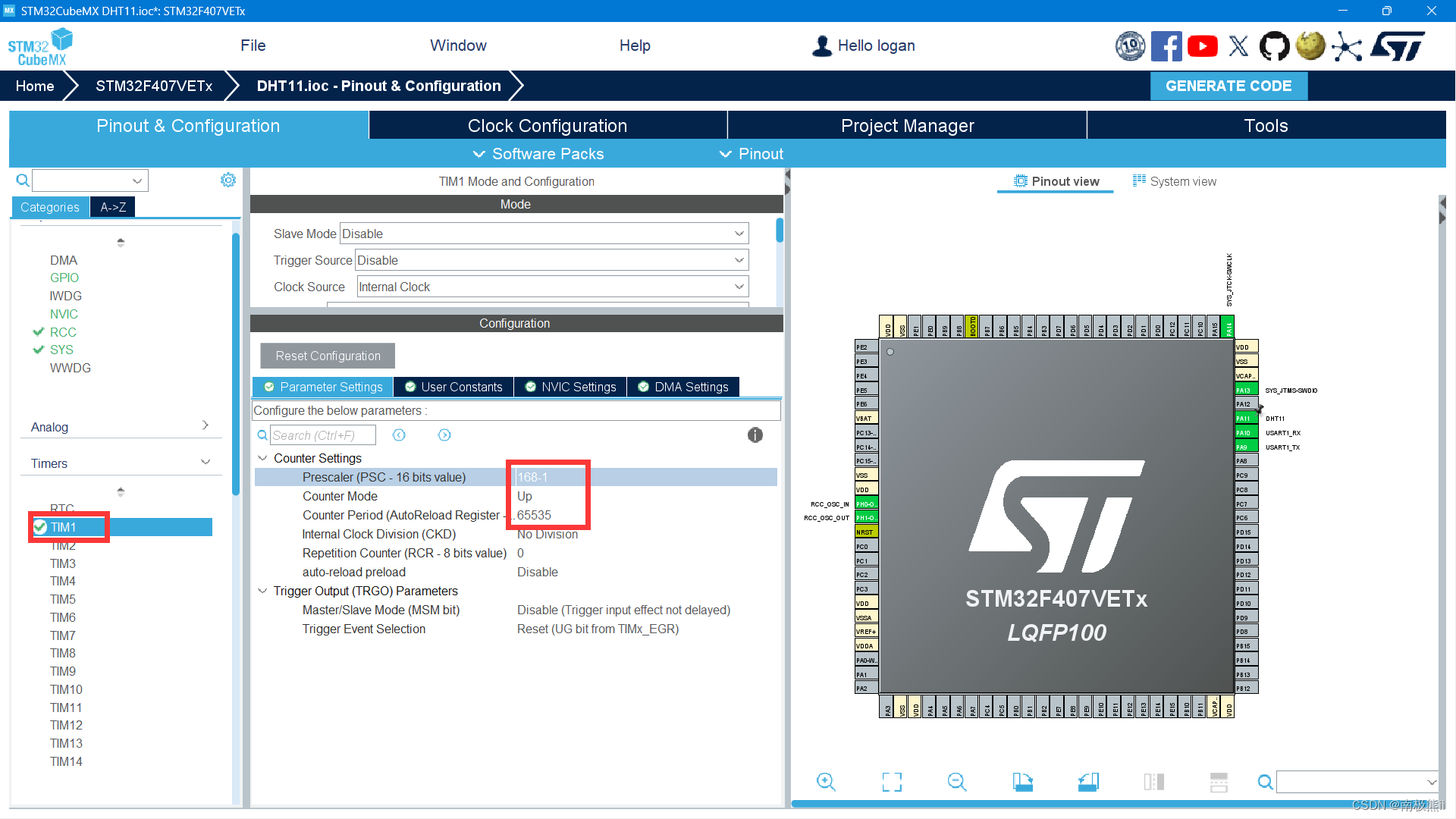Click the fit-to-screen pinout icon

pyautogui.click(x=892, y=782)
